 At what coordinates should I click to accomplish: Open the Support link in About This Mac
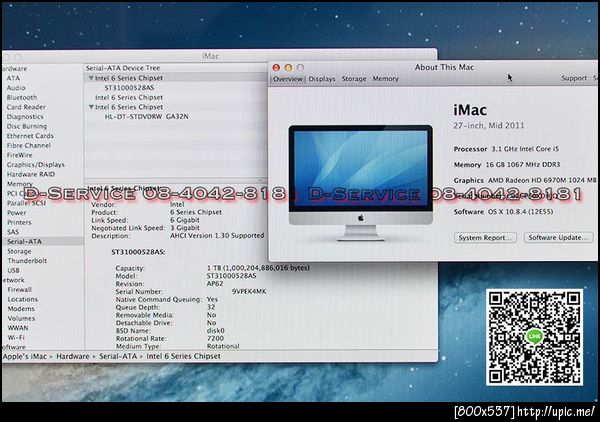pos(574,78)
